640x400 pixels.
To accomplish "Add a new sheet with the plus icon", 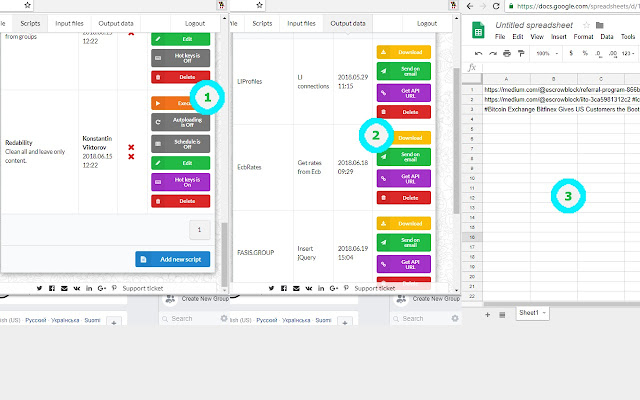I will coord(487,315).
